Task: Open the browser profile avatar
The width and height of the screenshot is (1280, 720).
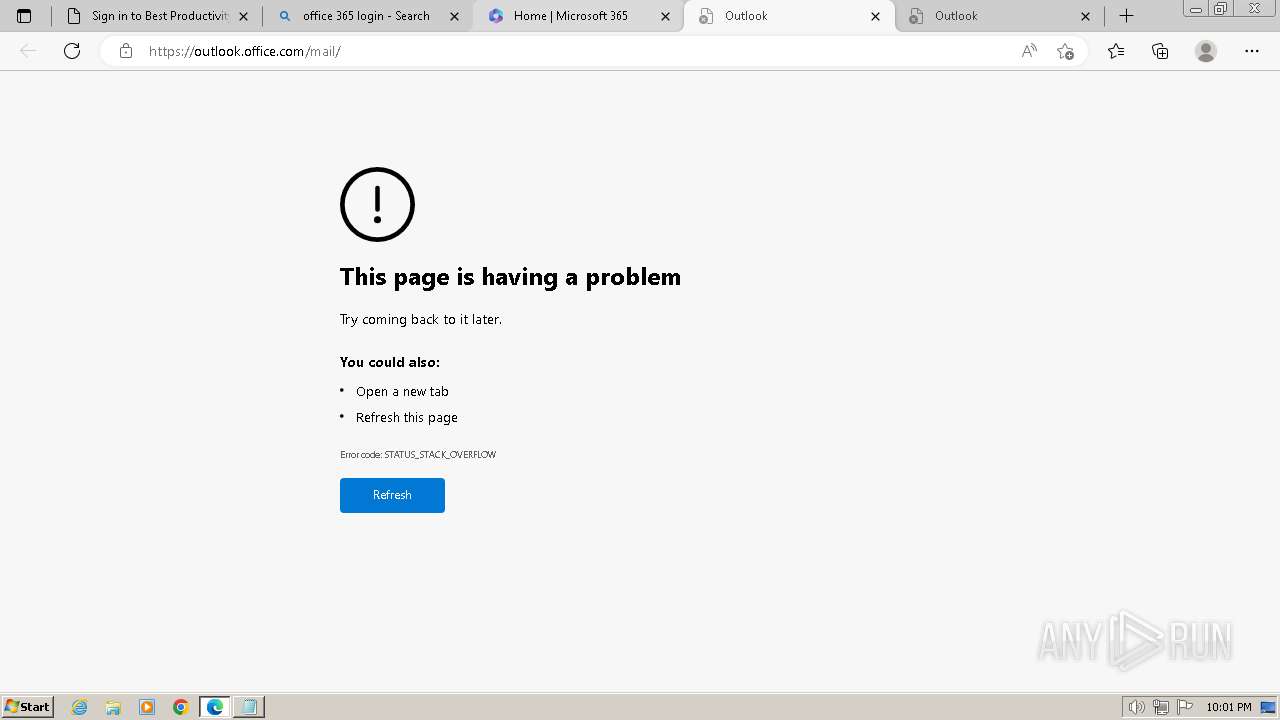Action: point(1206,51)
